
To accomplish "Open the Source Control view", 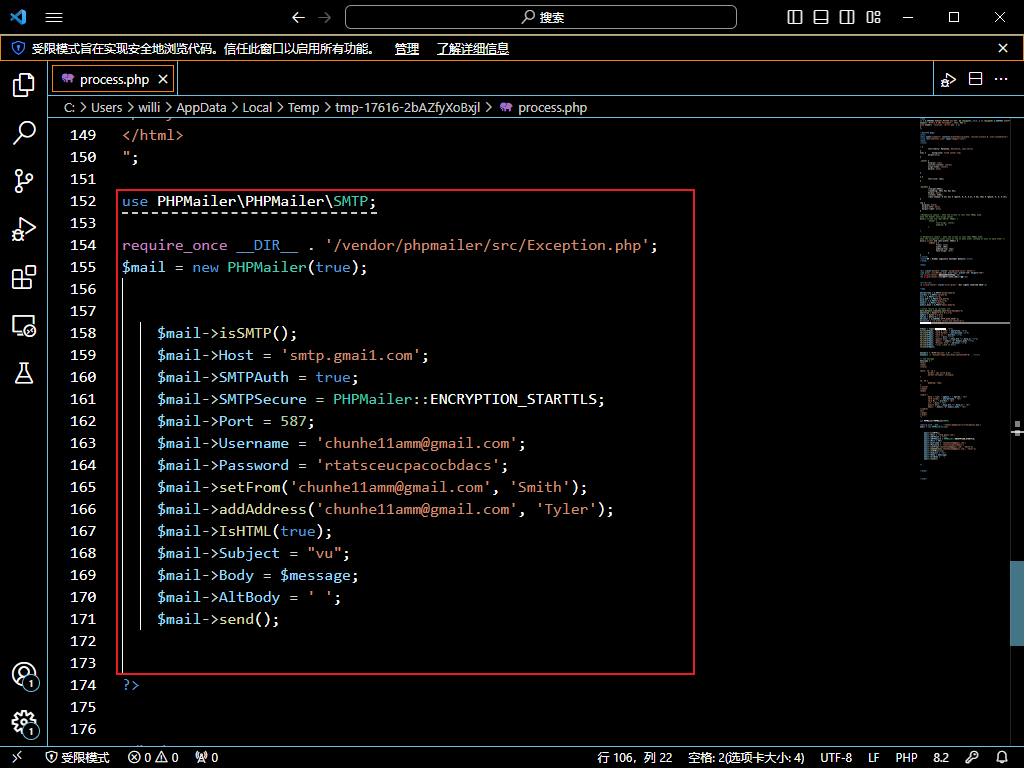I will (24, 180).
